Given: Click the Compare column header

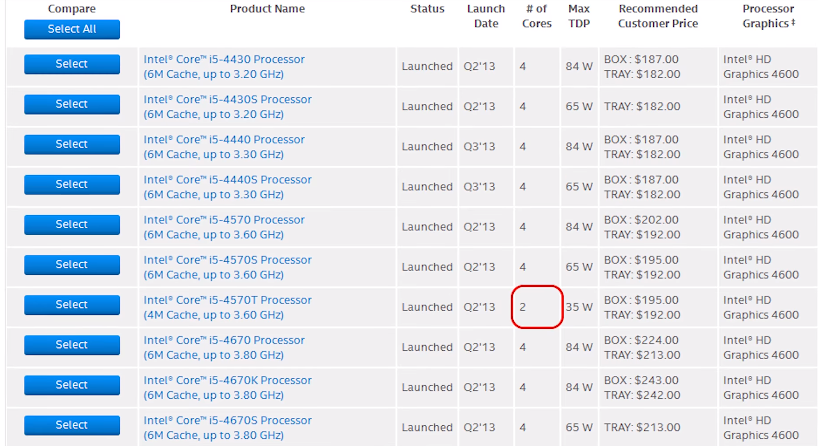Looking at the screenshot, I should click(72, 9).
